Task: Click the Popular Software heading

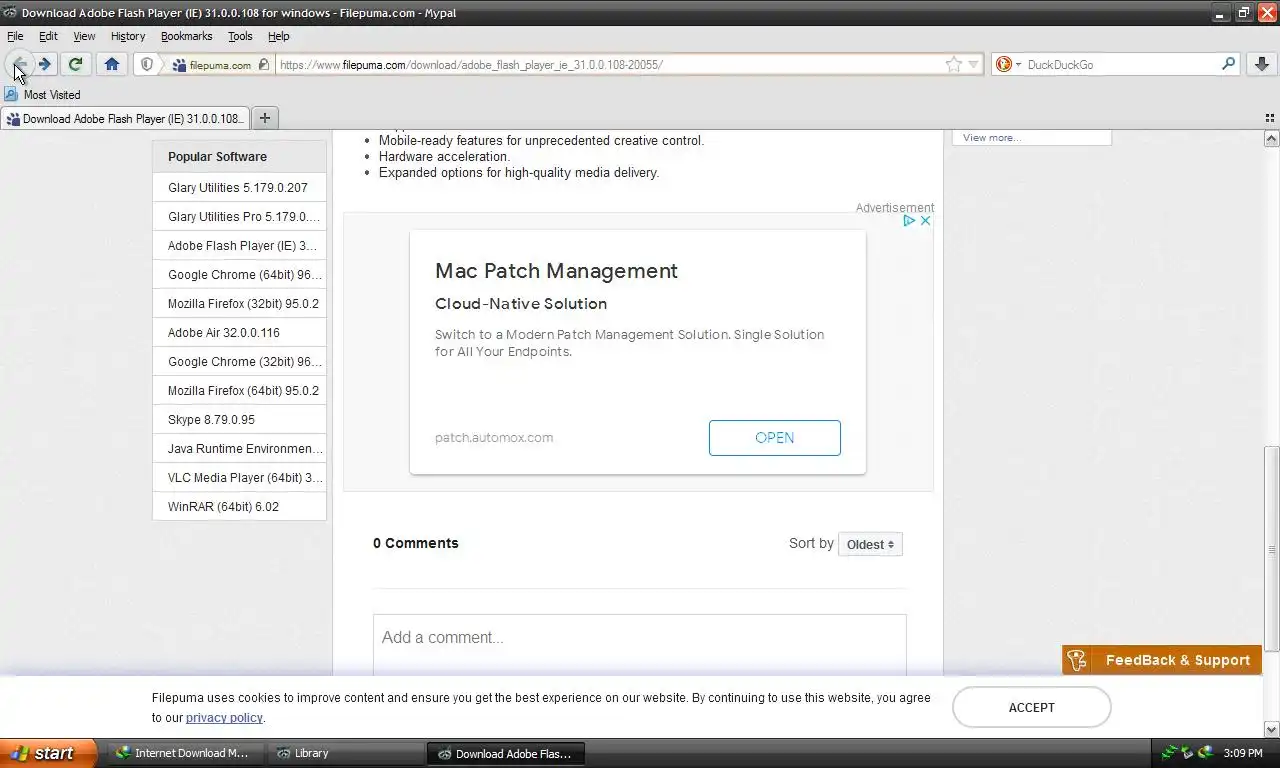Action: 217,157
